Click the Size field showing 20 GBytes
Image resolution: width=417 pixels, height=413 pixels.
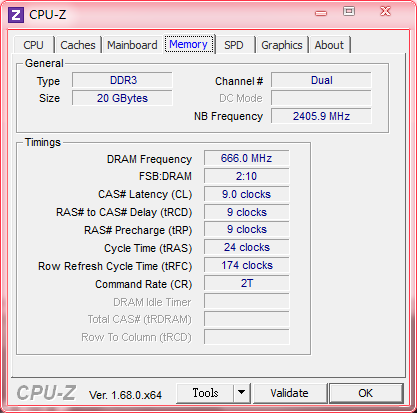point(122,98)
